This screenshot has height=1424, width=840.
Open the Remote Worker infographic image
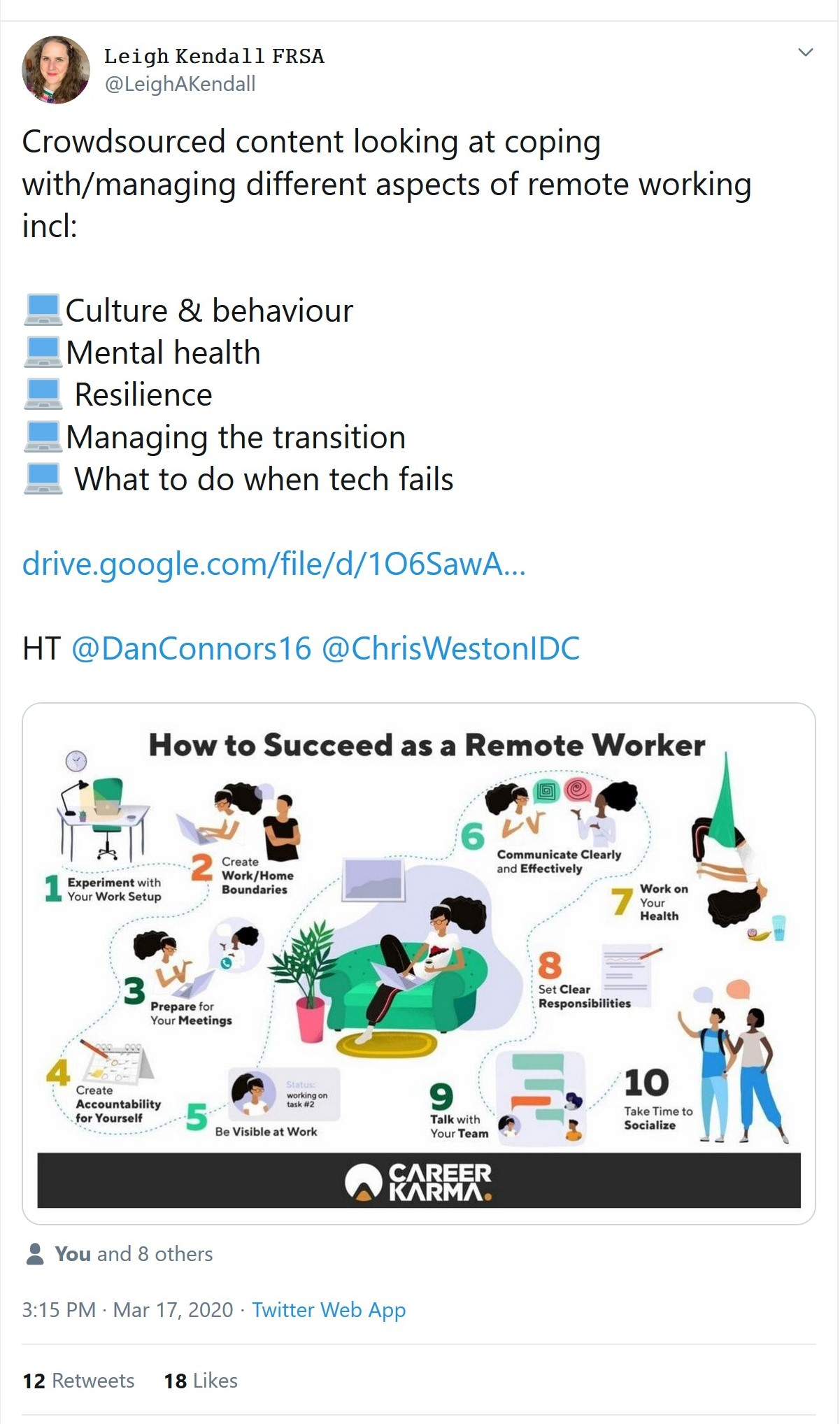point(419,963)
